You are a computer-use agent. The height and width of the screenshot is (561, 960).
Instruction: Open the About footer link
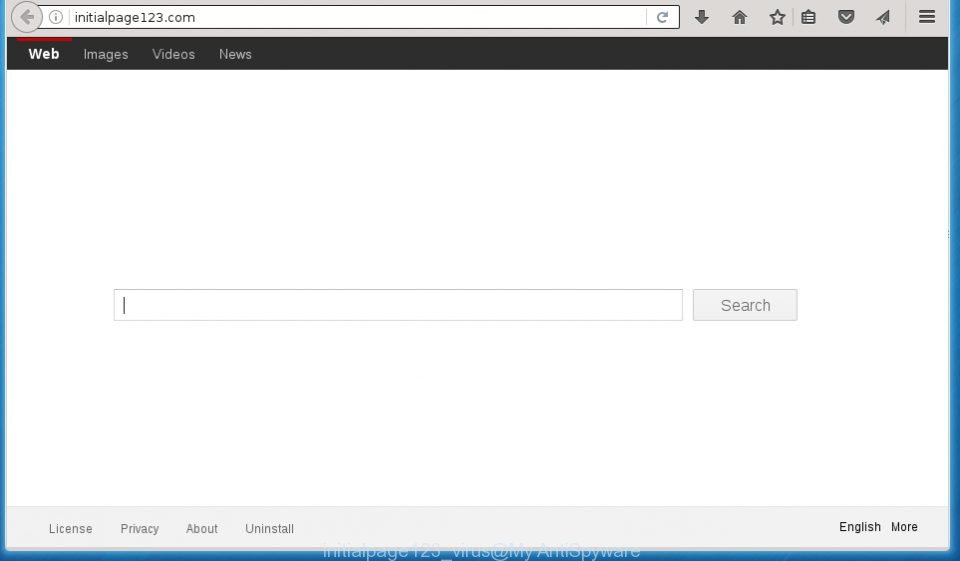pyautogui.click(x=202, y=529)
